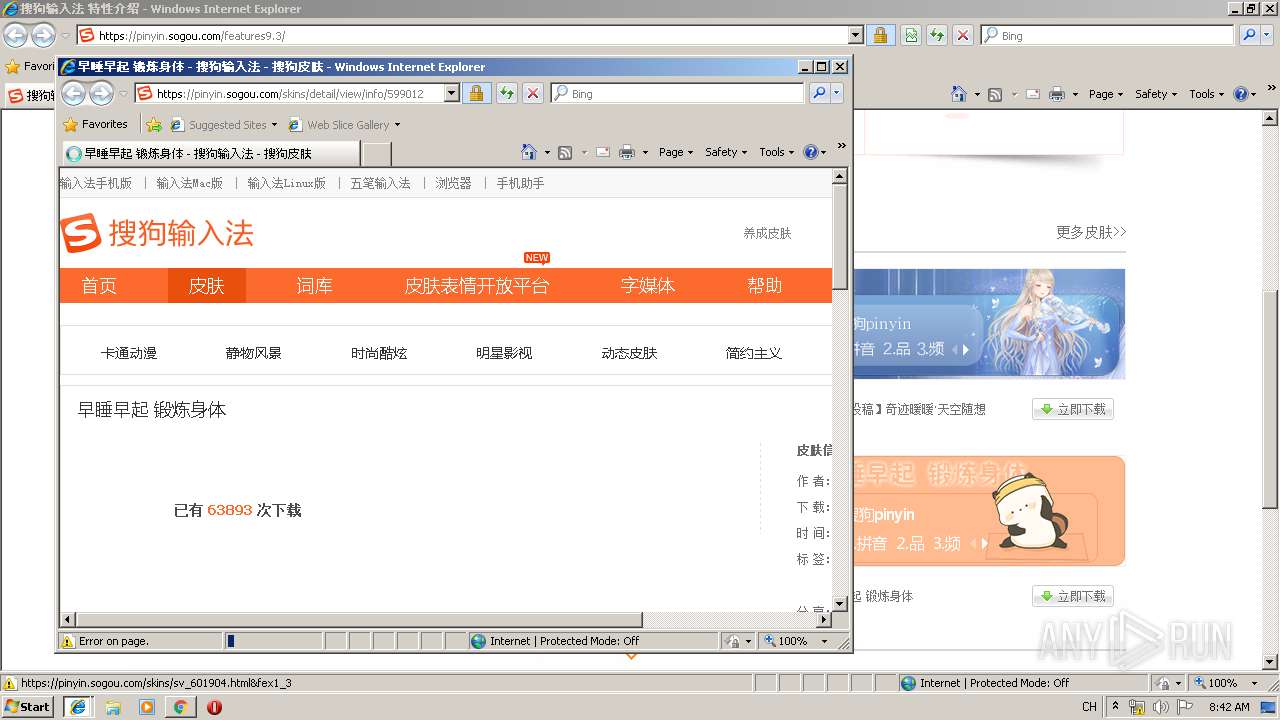The width and height of the screenshot is (1280, 720).
Task: Open search provider dropdown in front window
Action: pos(837,93)
